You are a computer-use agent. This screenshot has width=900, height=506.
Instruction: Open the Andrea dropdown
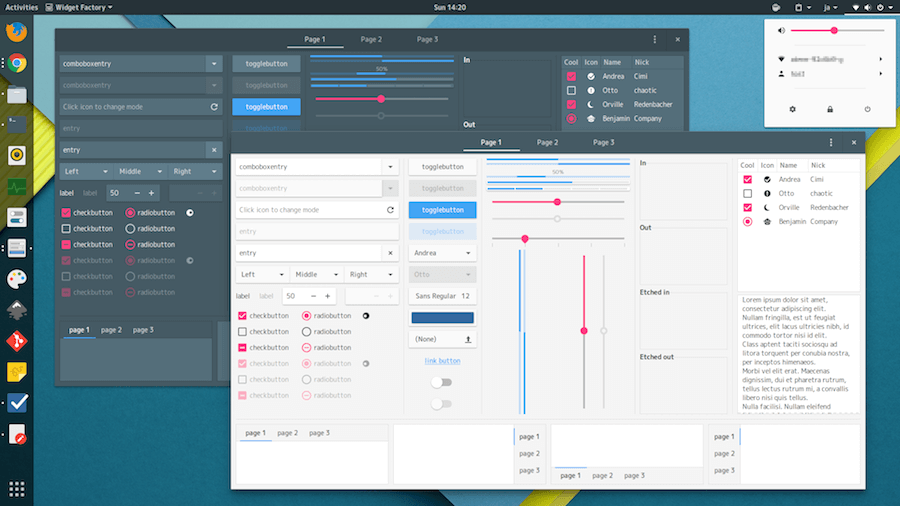(443, 253)
